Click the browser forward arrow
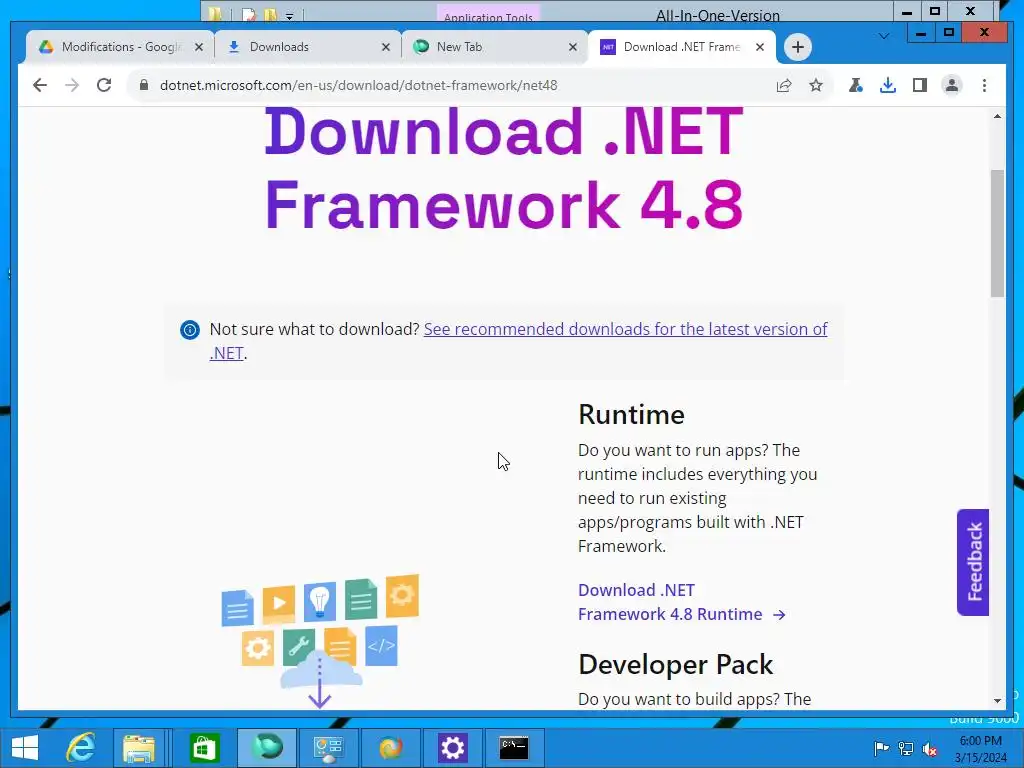The image size is (1024, 768). point(72,85)
